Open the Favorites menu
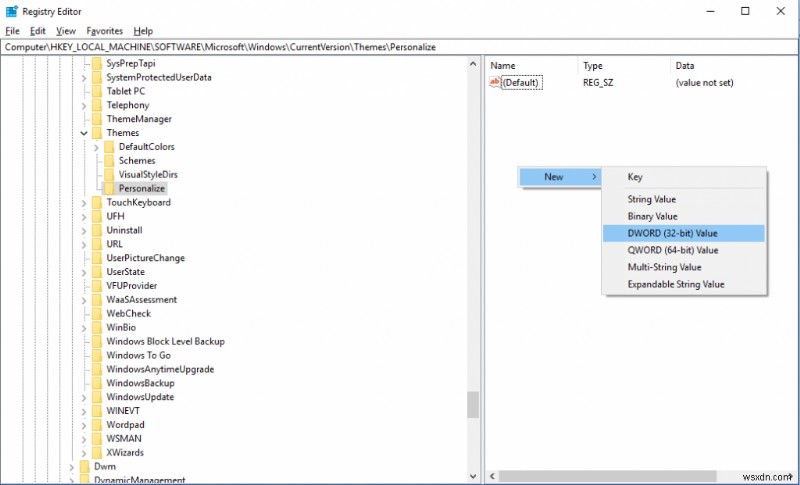Viewport: 800px width, 485px height. click(x=105, y=31)
